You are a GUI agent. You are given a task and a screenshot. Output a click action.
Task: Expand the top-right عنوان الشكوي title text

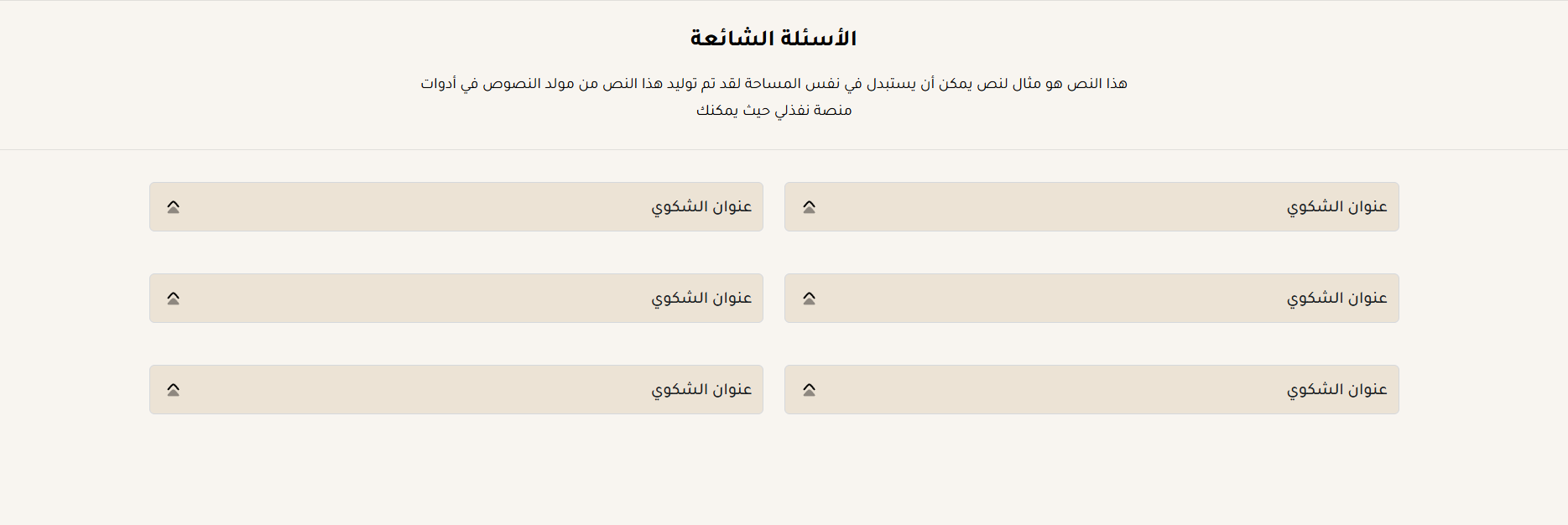(1336, 207)
